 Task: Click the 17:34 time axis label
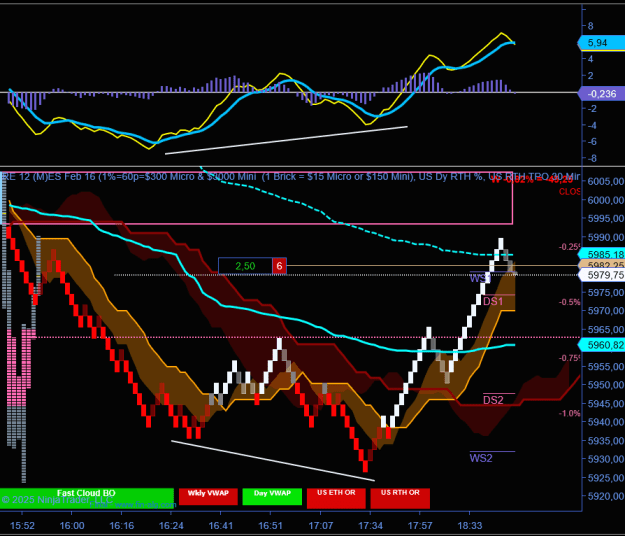click(370, 526)
